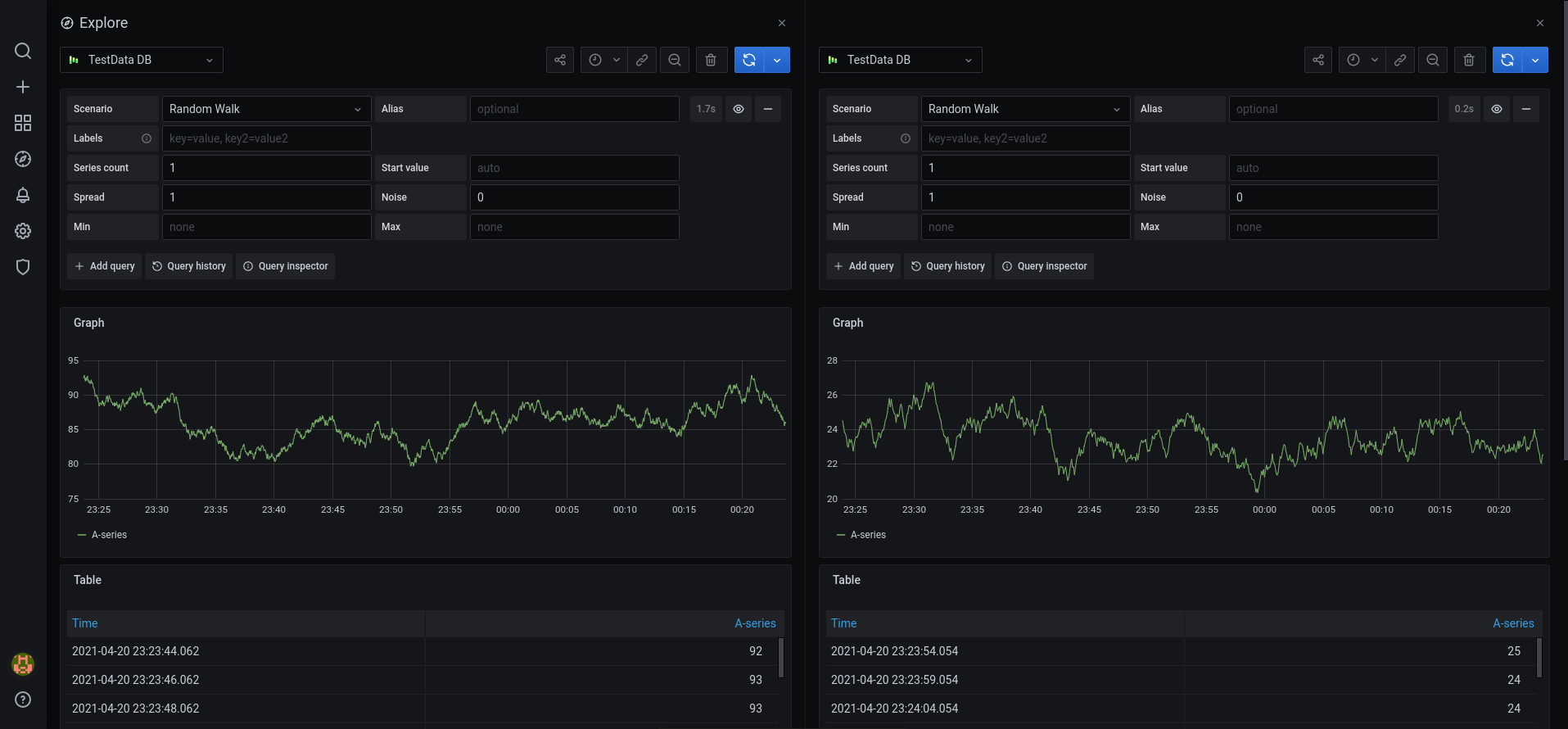Open refresh interval dropdown in the left pane
Viewport: 1568px width, 729px height.
tap(777, 60)
